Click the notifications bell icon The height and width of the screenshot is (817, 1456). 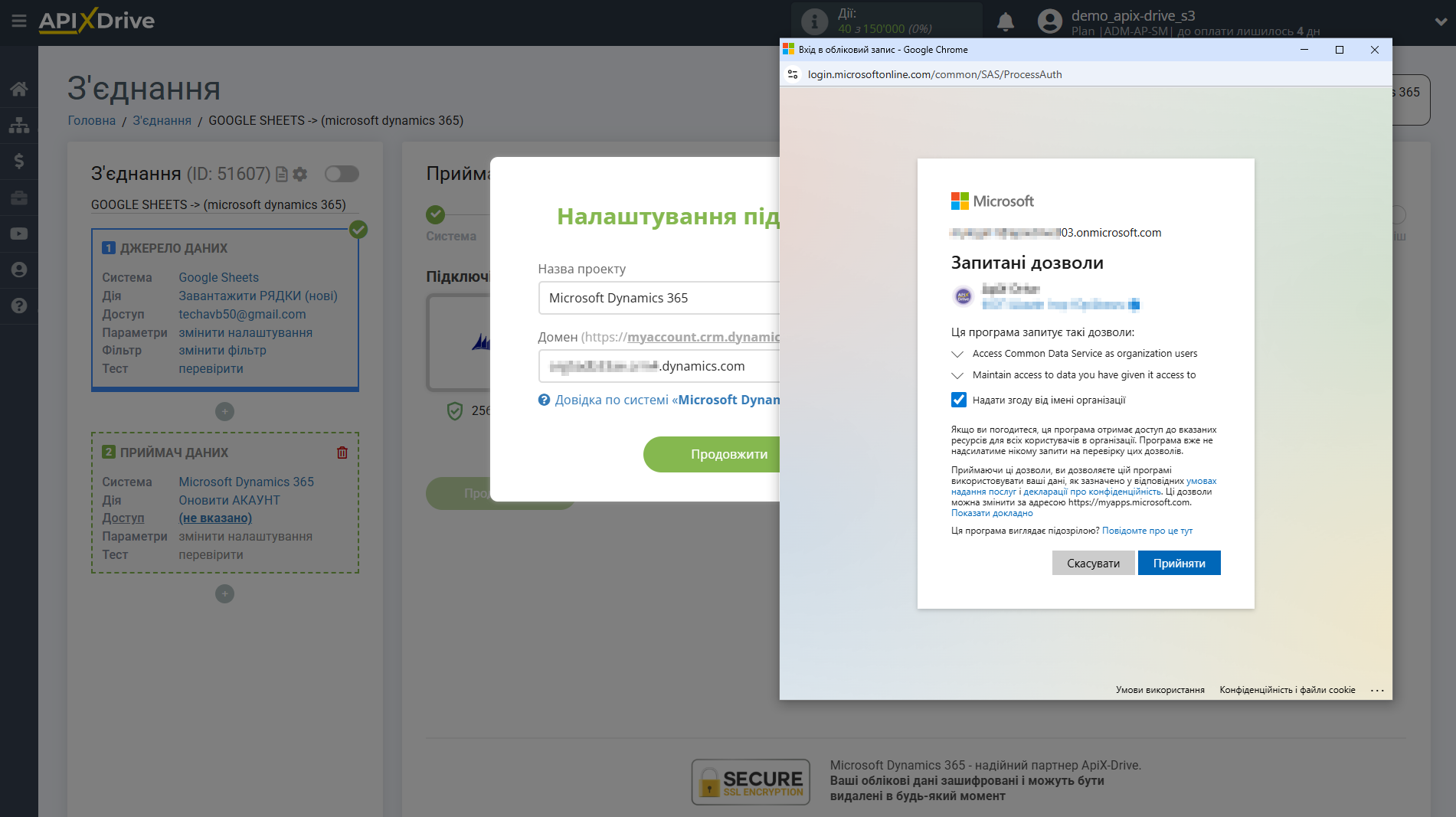pyautogui.click(x=1006, y=21)
